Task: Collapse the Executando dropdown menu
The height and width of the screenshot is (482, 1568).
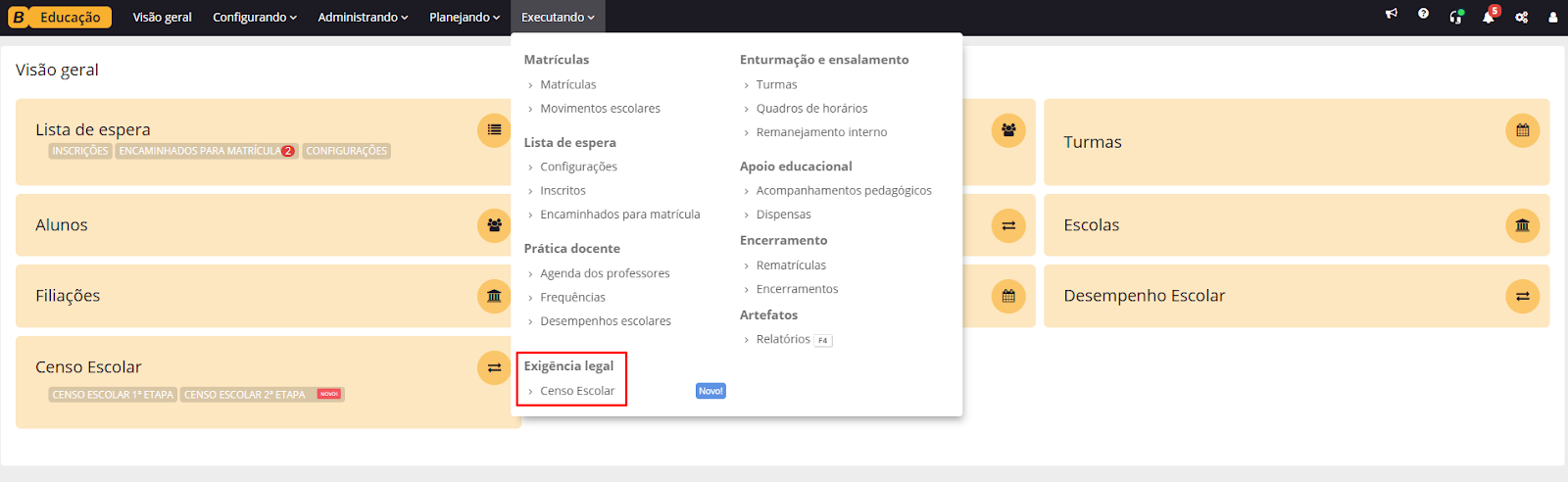Action: (x=558, y=18)
